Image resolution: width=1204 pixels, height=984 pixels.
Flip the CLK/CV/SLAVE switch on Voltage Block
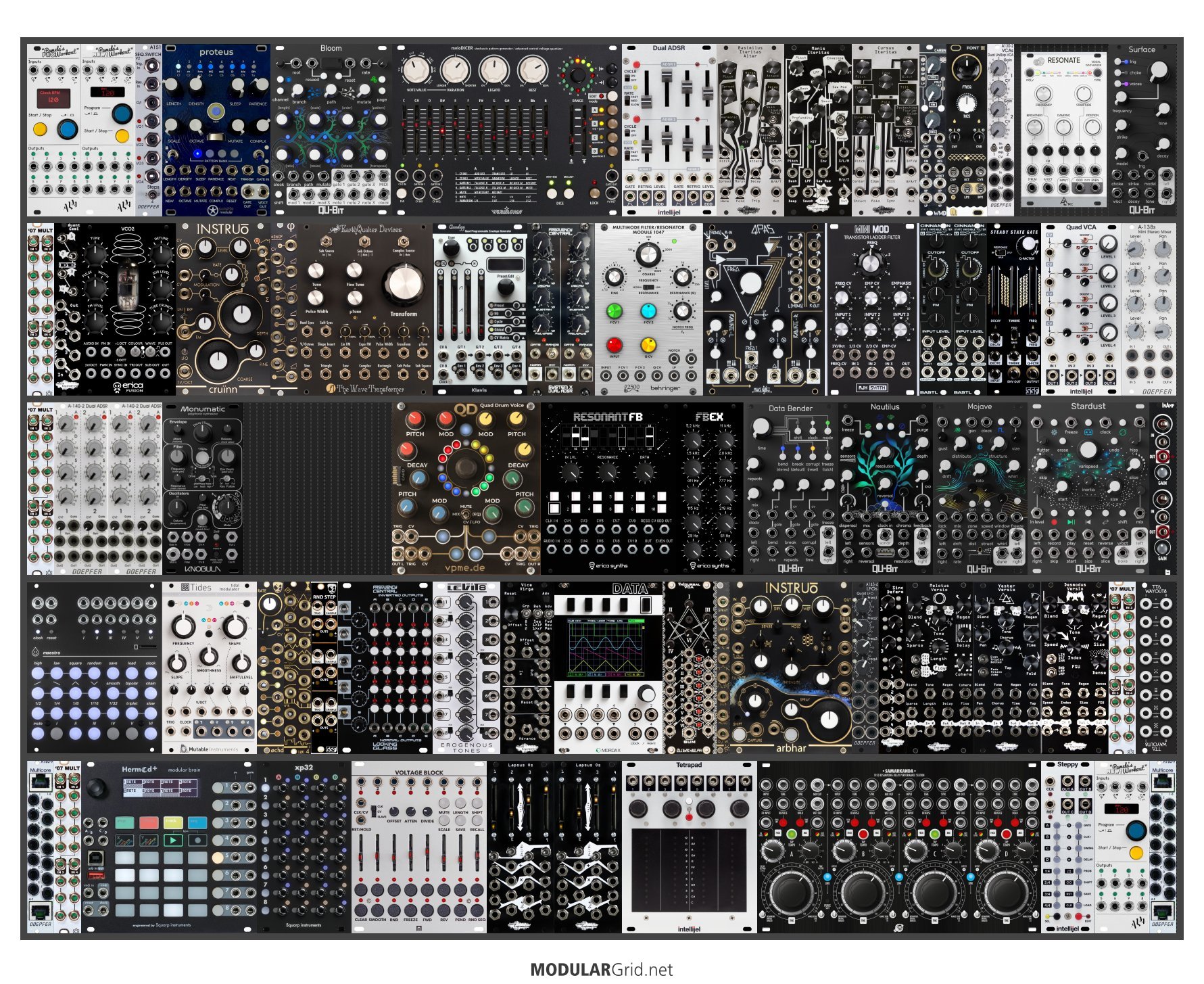click(373, 812)
